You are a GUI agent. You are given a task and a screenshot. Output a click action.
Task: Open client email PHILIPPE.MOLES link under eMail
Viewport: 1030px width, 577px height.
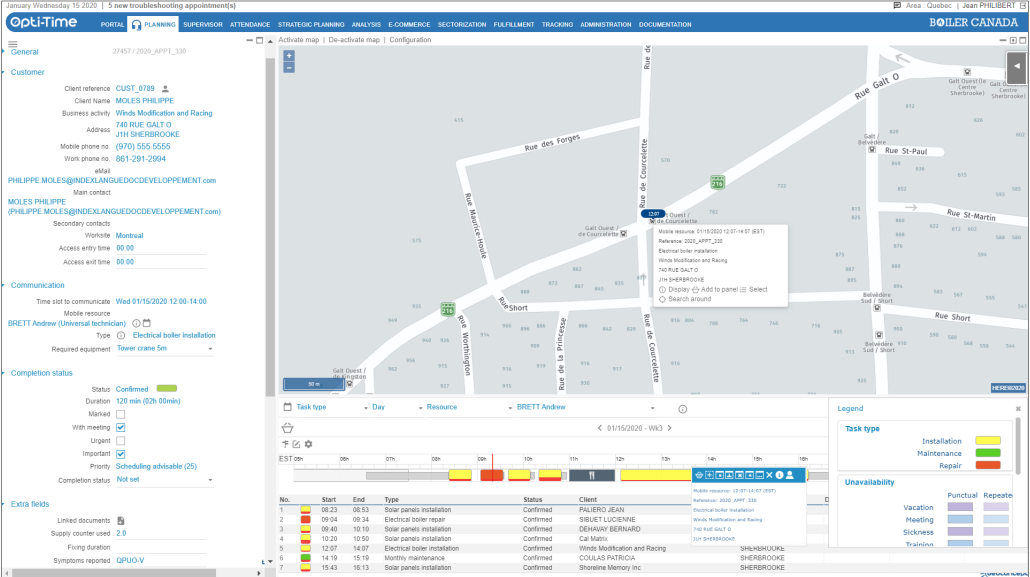click(x=112, y=181)
